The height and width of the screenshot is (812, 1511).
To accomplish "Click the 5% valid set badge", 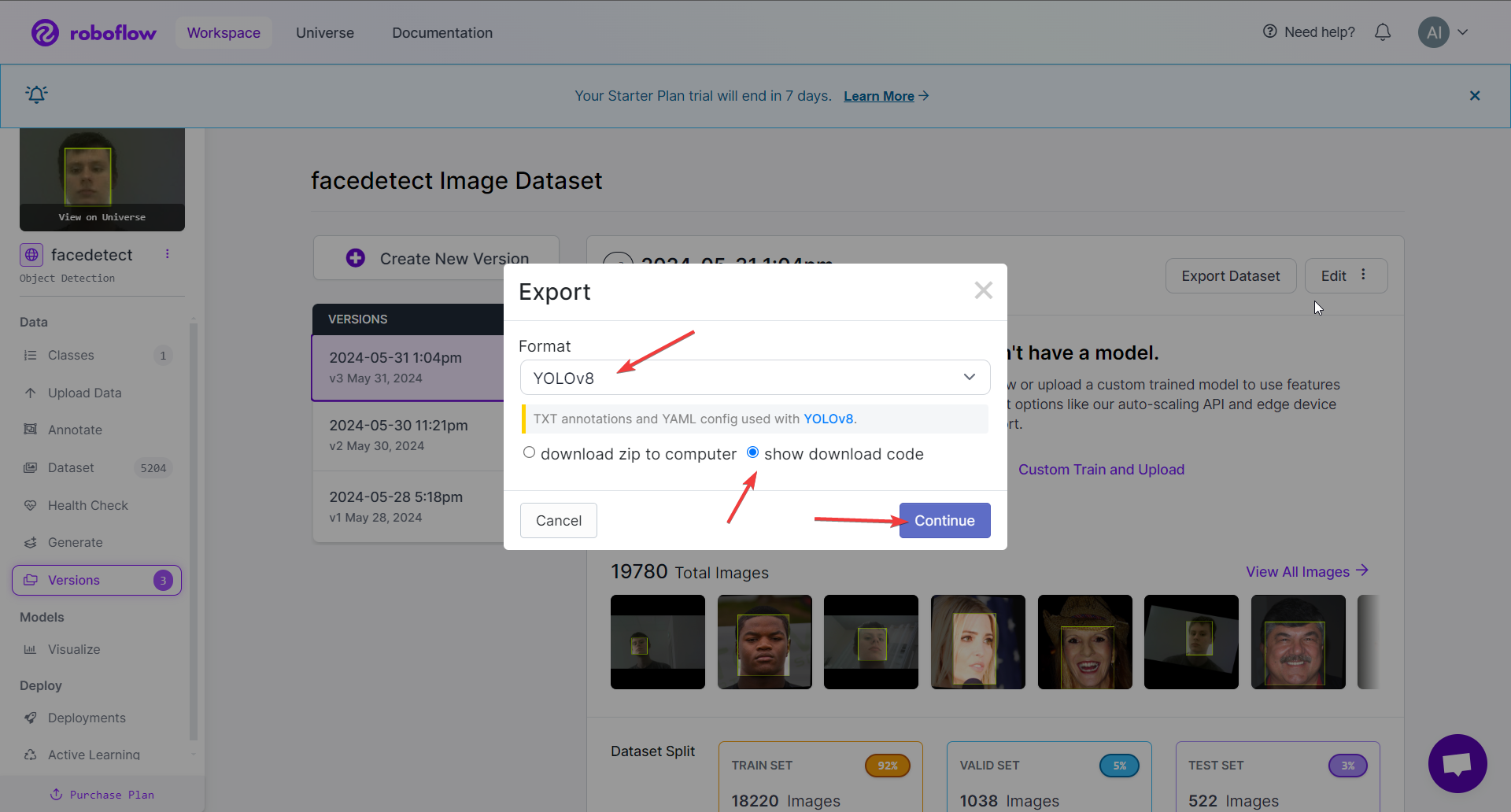I will click(1119, 766).
